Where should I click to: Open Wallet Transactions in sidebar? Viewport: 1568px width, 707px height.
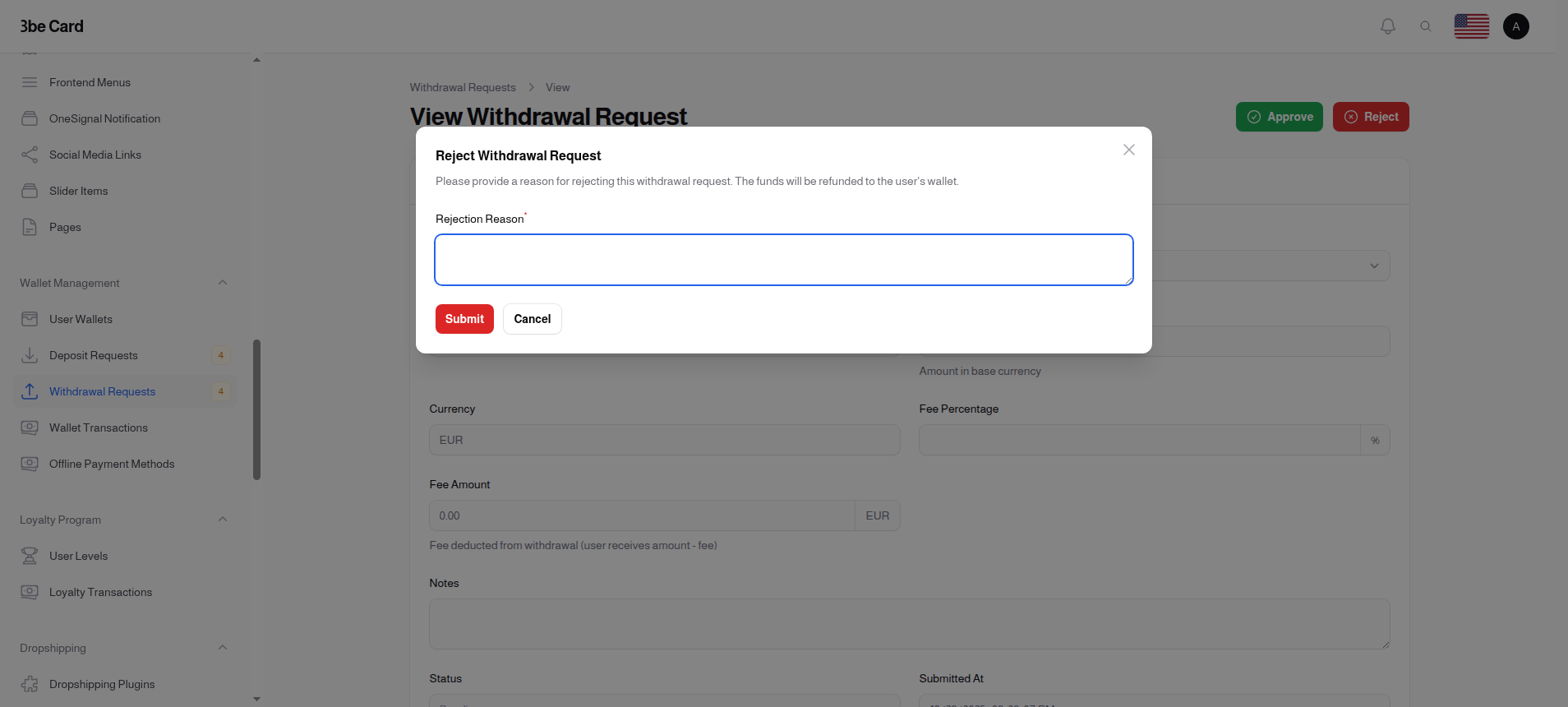tap(125, 427)
